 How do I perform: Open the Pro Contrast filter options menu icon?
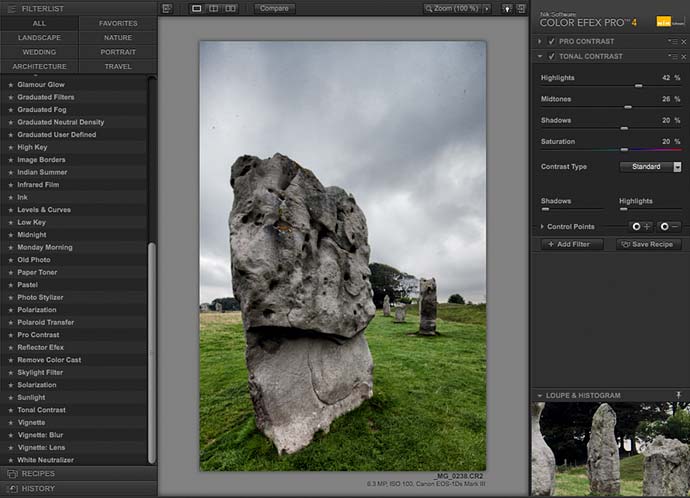click(672, 41)
